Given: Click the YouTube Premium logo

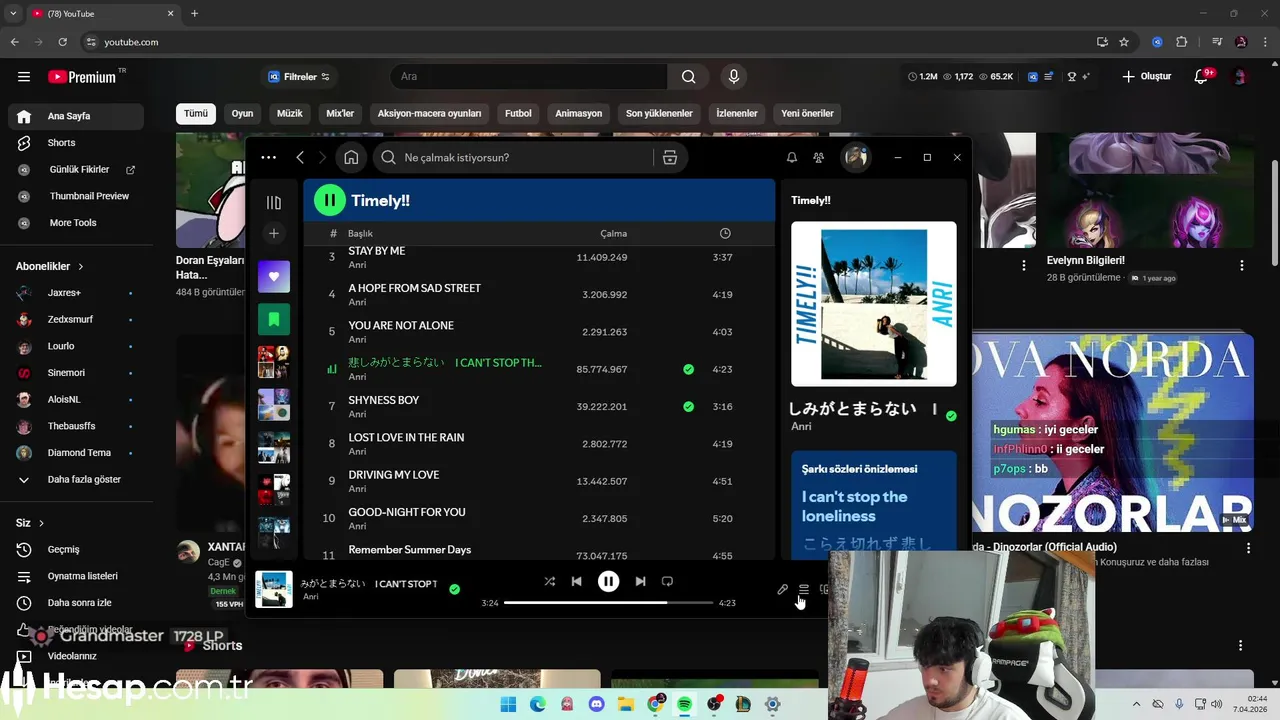Looking at the screenshot, I should tap(82, 76).
